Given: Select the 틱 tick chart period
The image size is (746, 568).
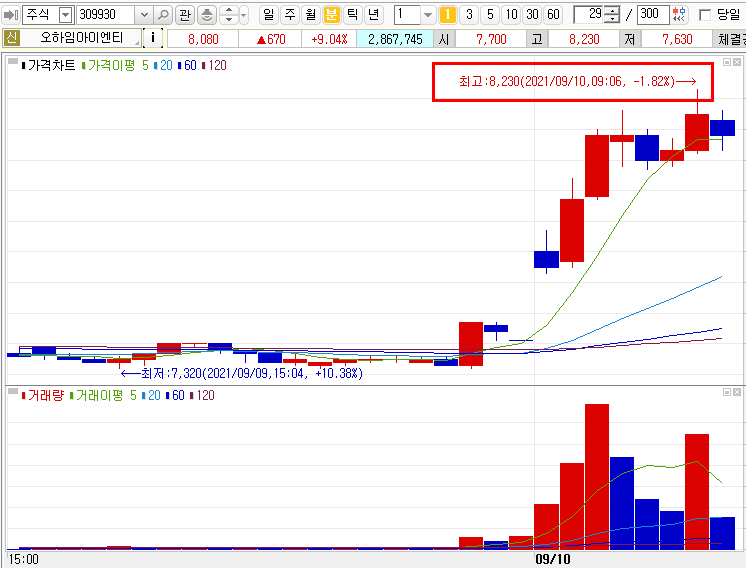Looking at the screenshot, I should tap(353, 14).
